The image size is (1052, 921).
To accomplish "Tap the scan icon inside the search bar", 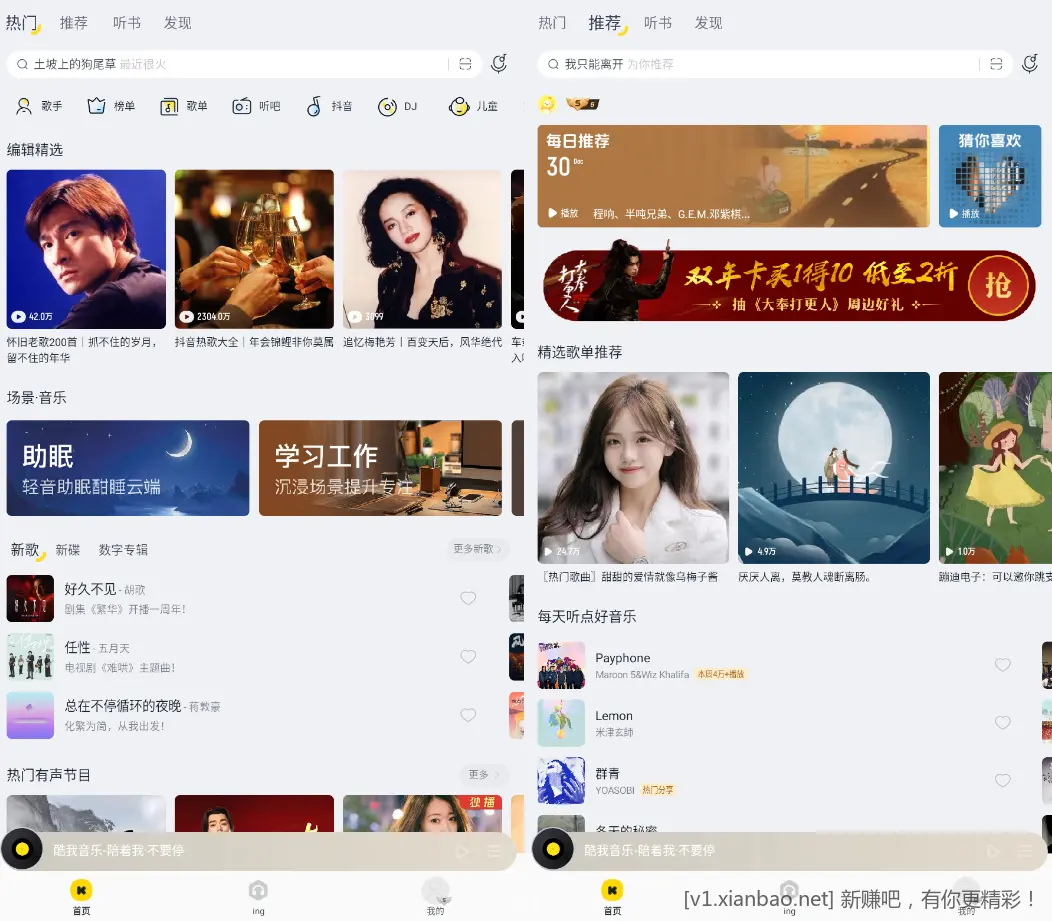I will (x=466, y=63).
